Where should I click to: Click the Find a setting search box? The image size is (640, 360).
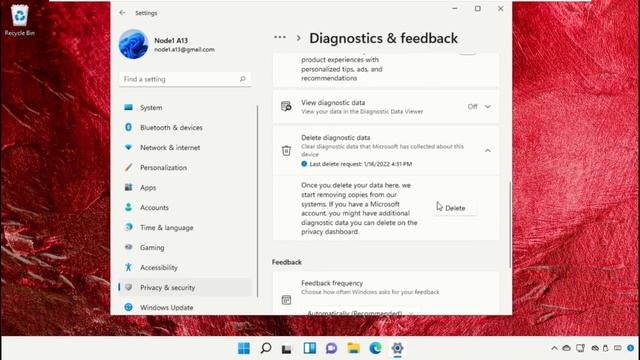(185, 79)
